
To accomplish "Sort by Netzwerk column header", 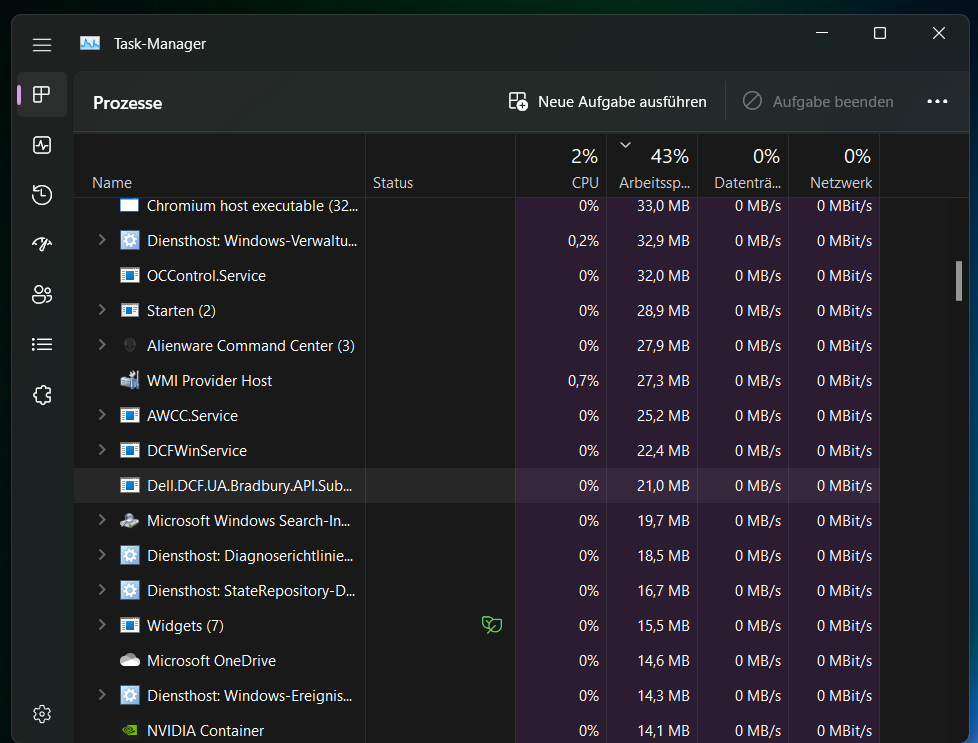I will (x=834, y=166).
